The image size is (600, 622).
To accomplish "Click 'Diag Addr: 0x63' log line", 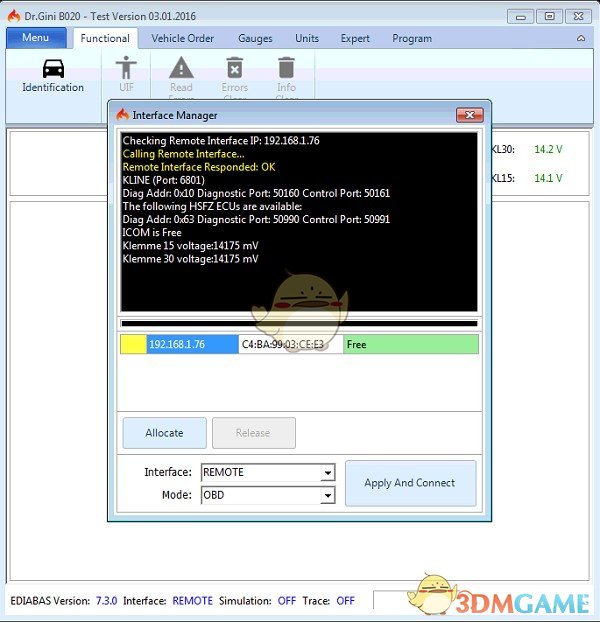I will pos(256,219).
